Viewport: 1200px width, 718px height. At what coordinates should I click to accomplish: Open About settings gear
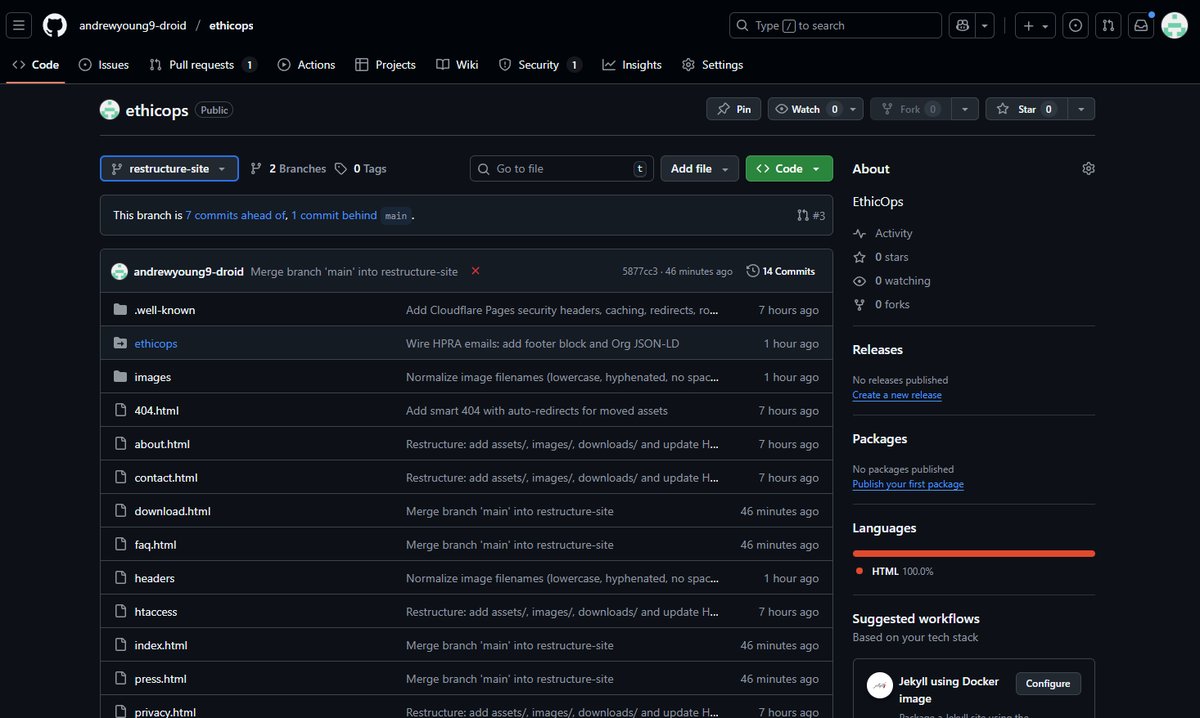[x=1088, y=169]
